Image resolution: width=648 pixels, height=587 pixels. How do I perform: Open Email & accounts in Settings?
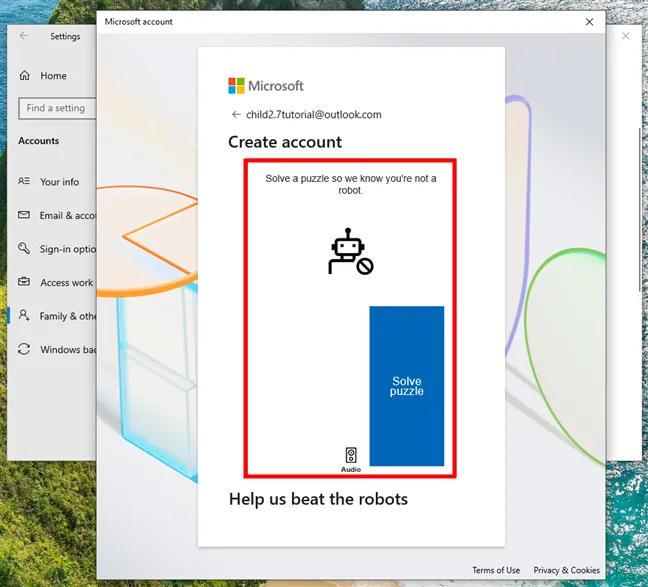pos(52,215)
